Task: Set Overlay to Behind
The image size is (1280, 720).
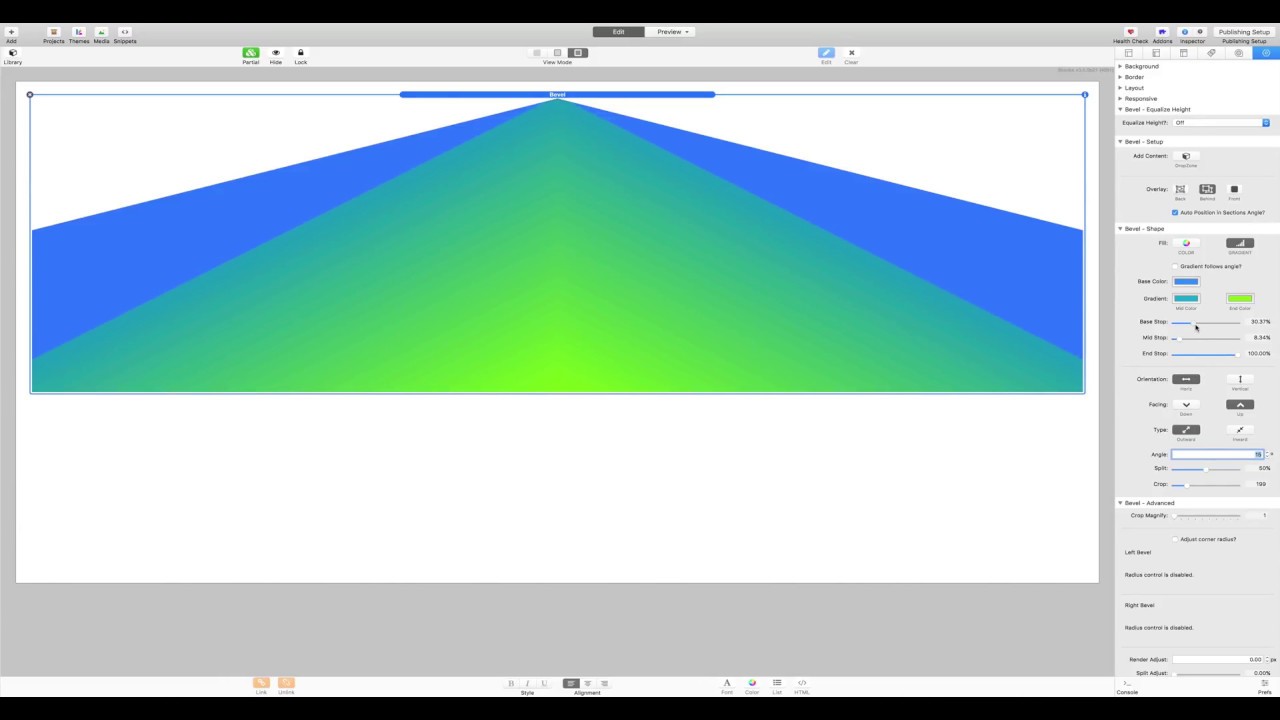Action: click(1207, 189)
